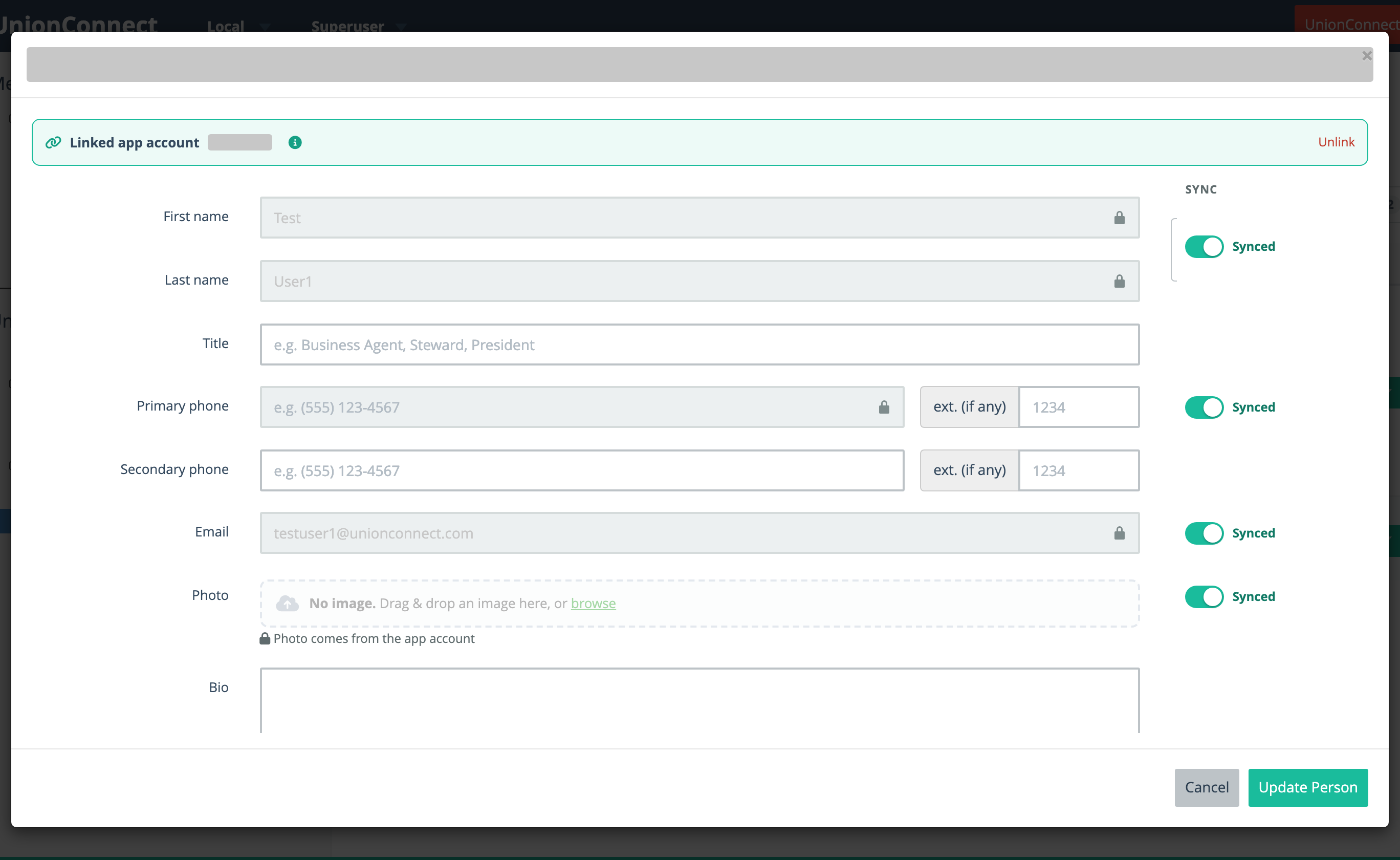Click the locked Primary phone field
This screenshot has width=1400, height=860.
pyautogui.click(x=582, y=407)
